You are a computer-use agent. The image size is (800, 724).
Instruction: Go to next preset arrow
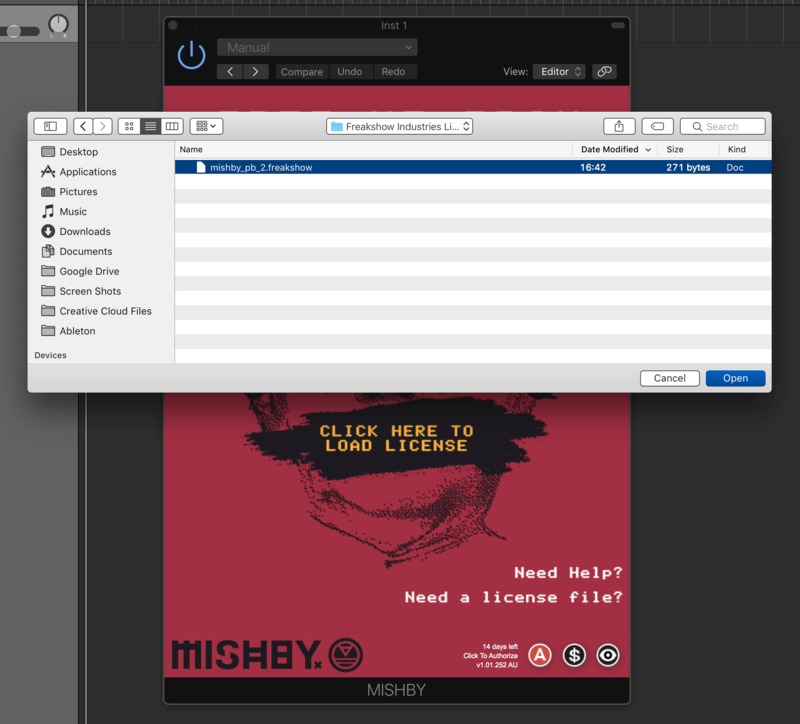[256, 71]
